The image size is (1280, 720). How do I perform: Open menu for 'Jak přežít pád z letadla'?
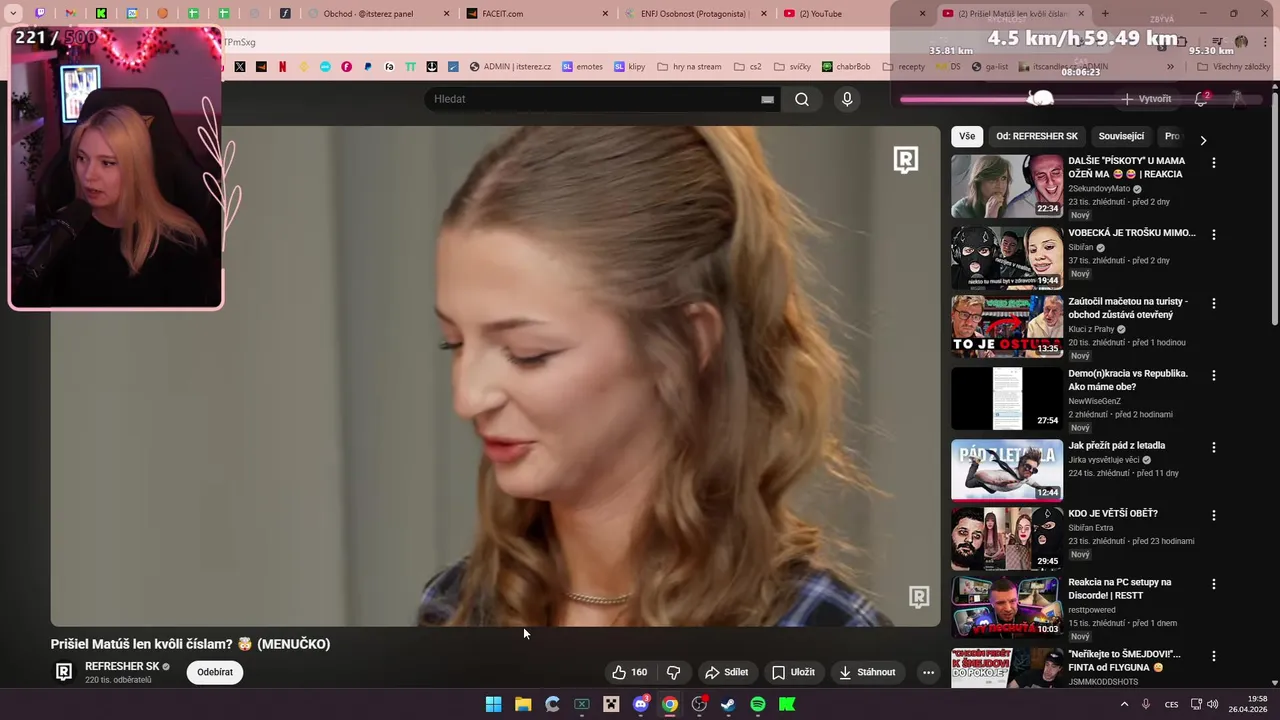click(1214, 447)
